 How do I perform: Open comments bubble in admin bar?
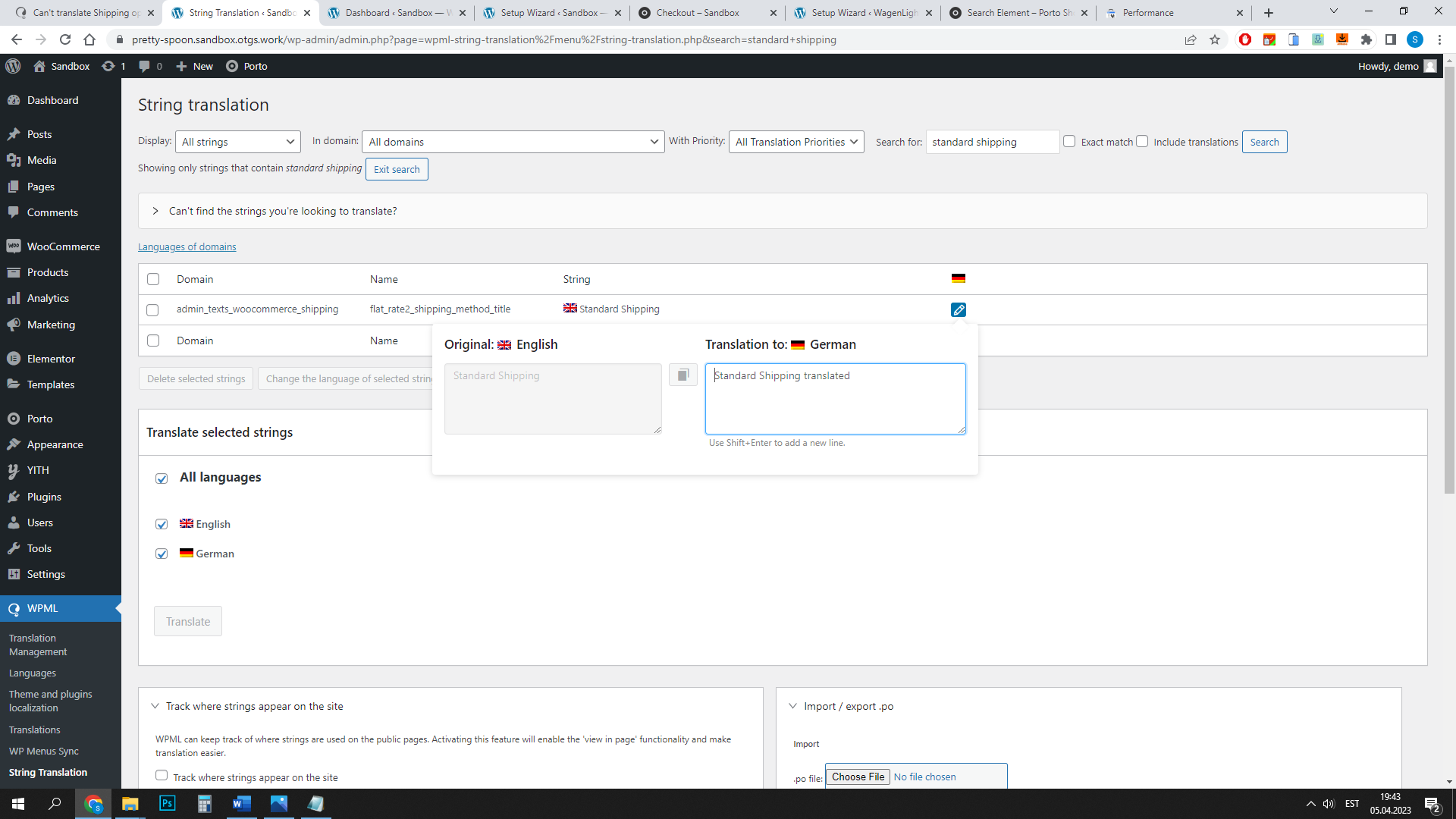pyautogui.click(x=150, y=66)
